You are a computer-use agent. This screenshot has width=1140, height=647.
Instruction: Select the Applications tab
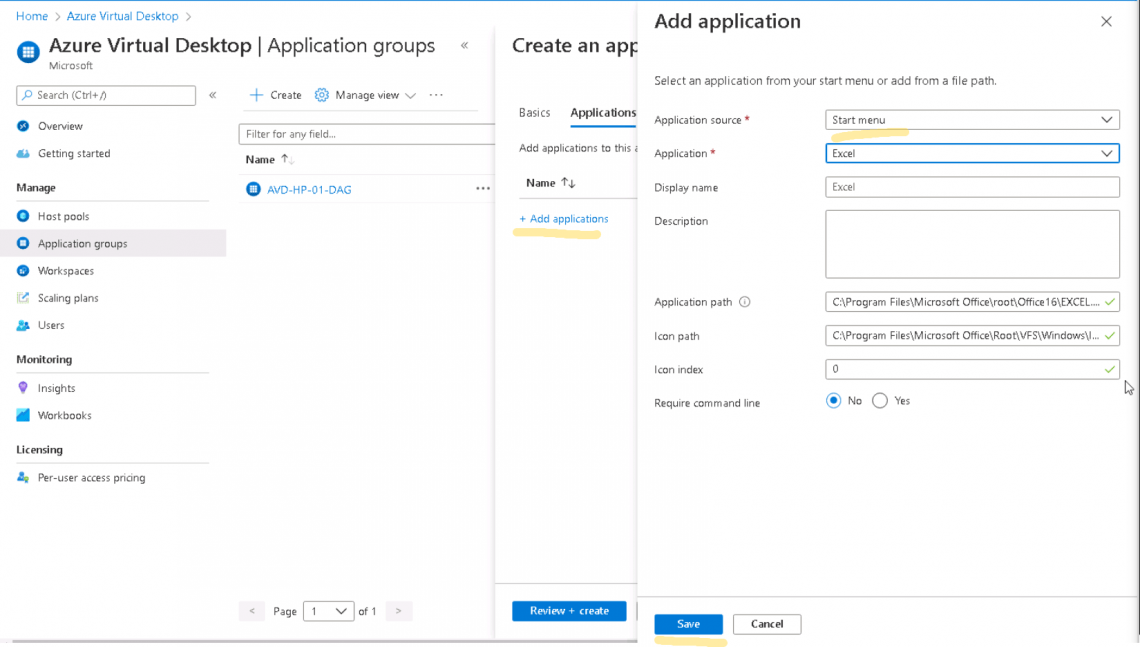coord(603,113)
